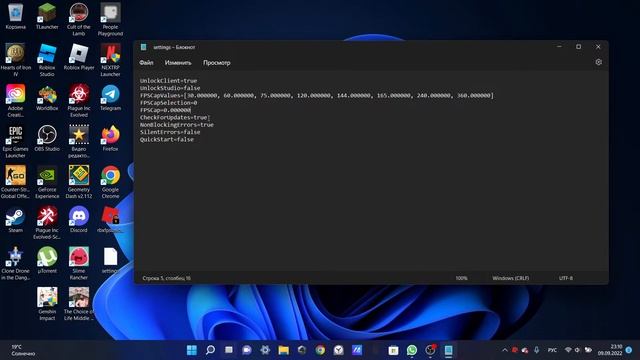
Task: Select GeForce Experience desktop icon
Action: [x=47, y=182]
